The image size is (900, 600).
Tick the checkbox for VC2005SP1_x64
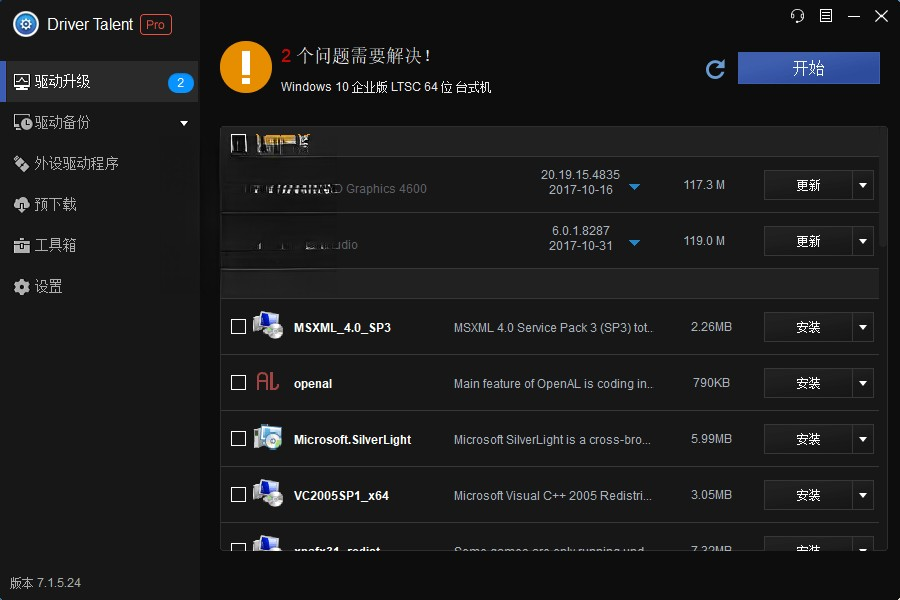(238, 494)
